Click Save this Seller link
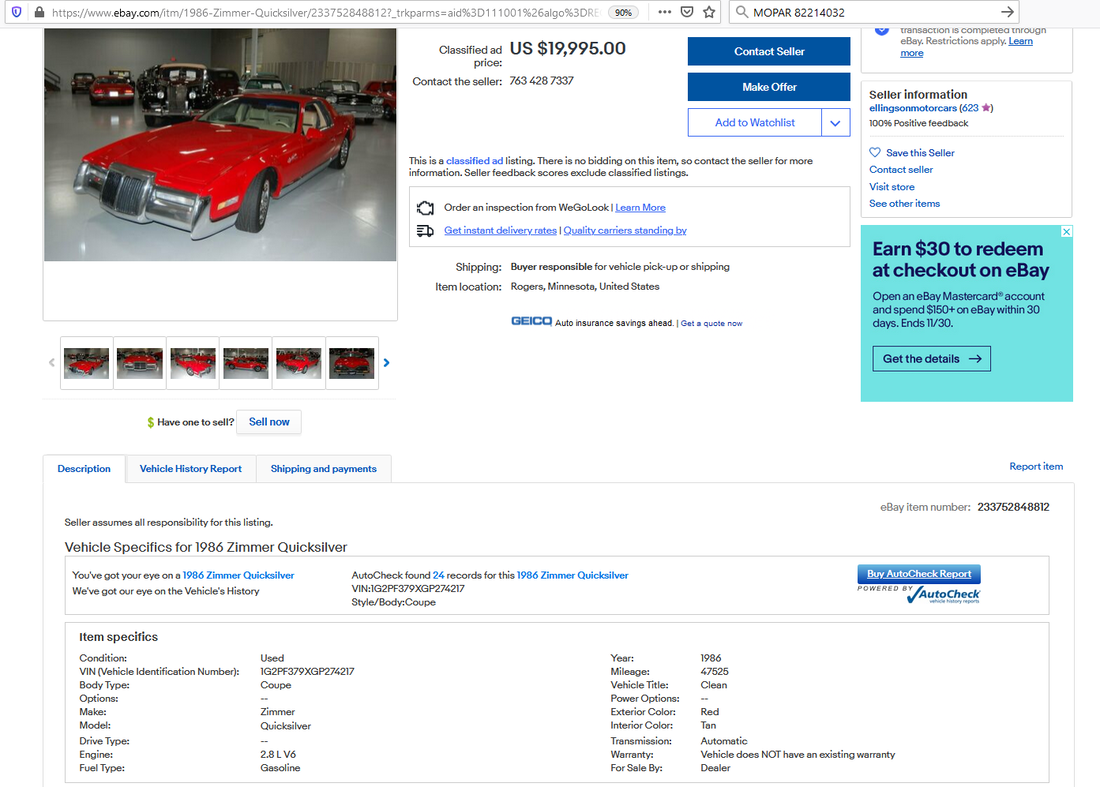 coord(920,153)
